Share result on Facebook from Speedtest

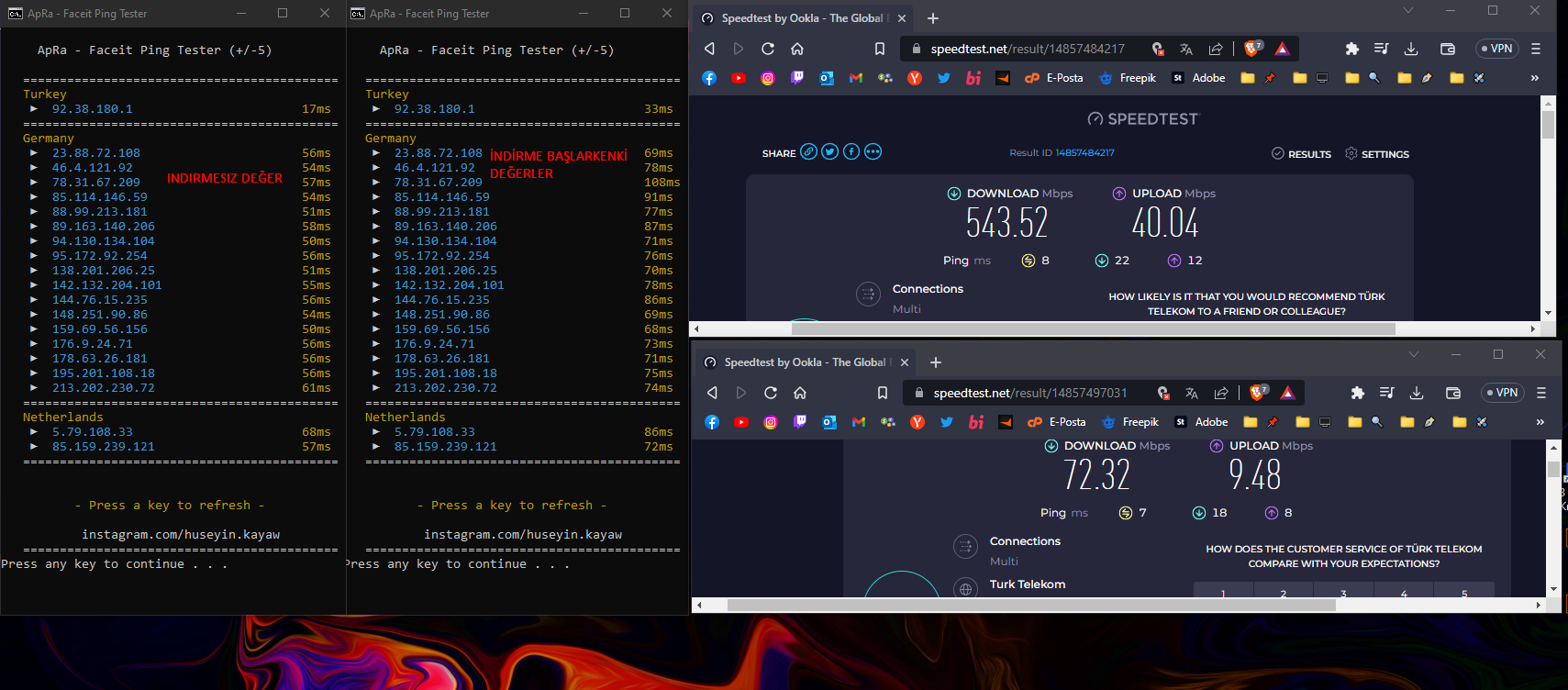[x=851, y=151]
